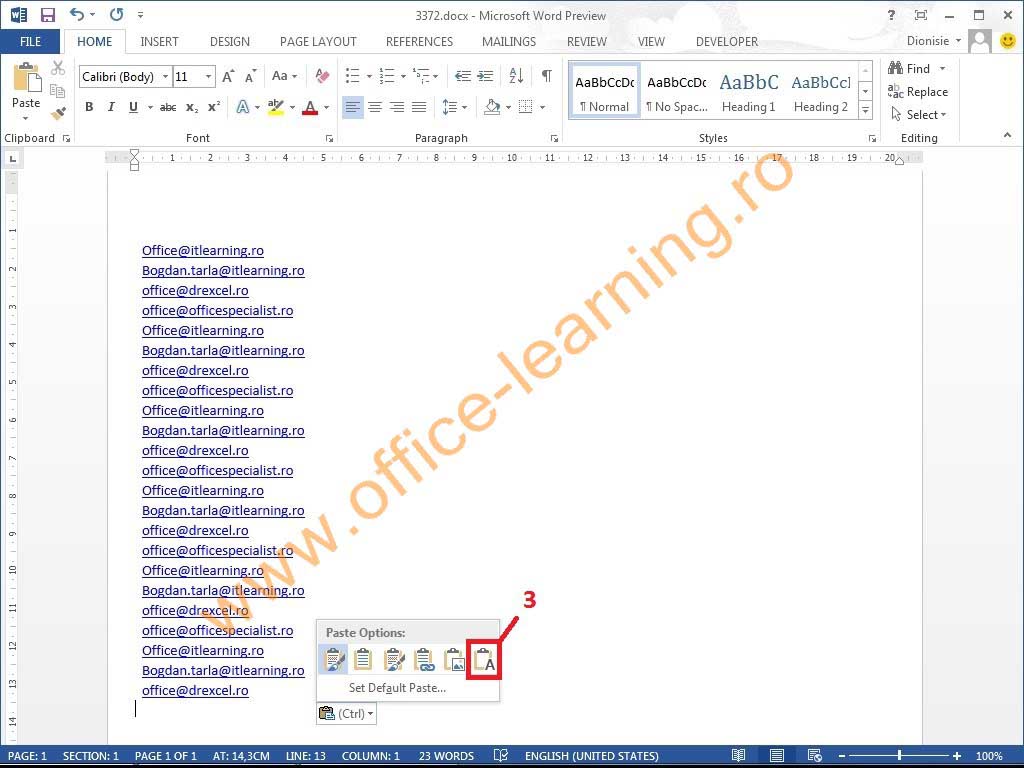This screenshot has width=1024, height=768.
Task: Undo the last action
Action: (77, 14)
